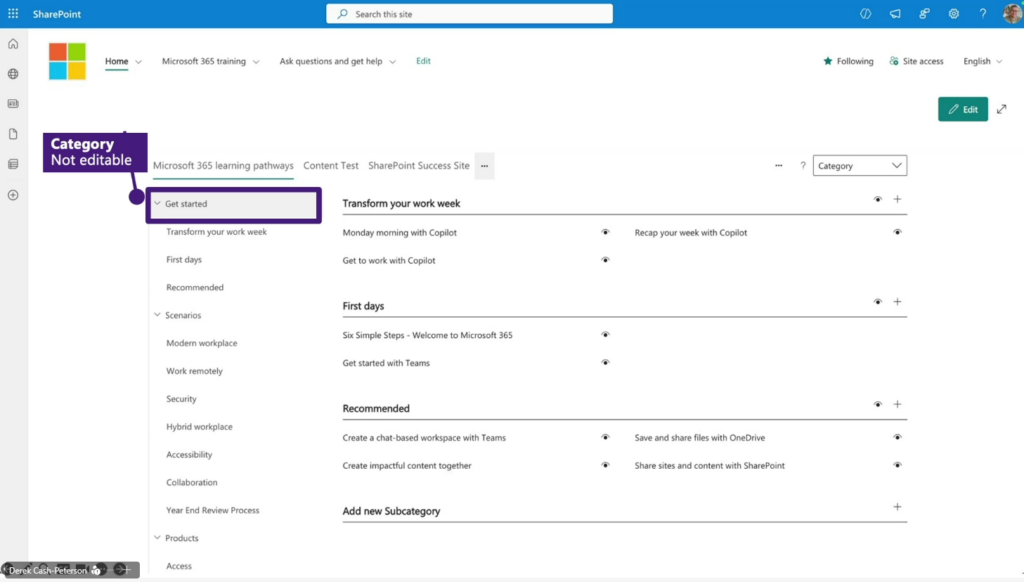Toggle visibility of Monday morning with Copilot
Viewport: 1024px width, 582px height.
pyautogui.click(x=605, y=232)
